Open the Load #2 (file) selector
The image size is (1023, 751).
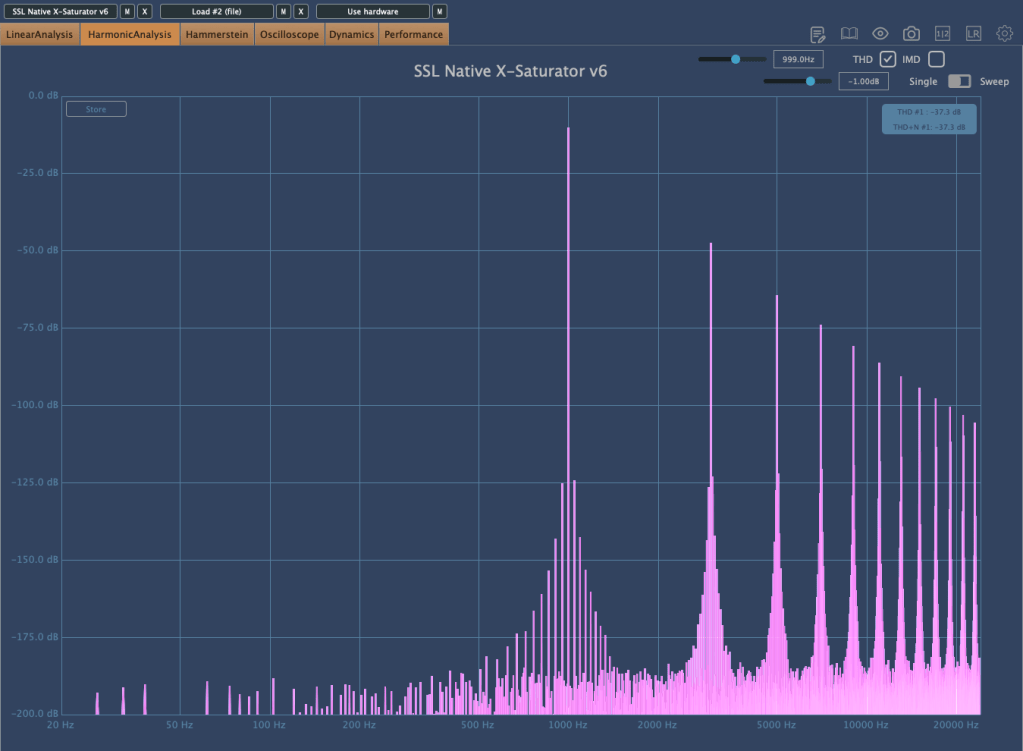217,11
